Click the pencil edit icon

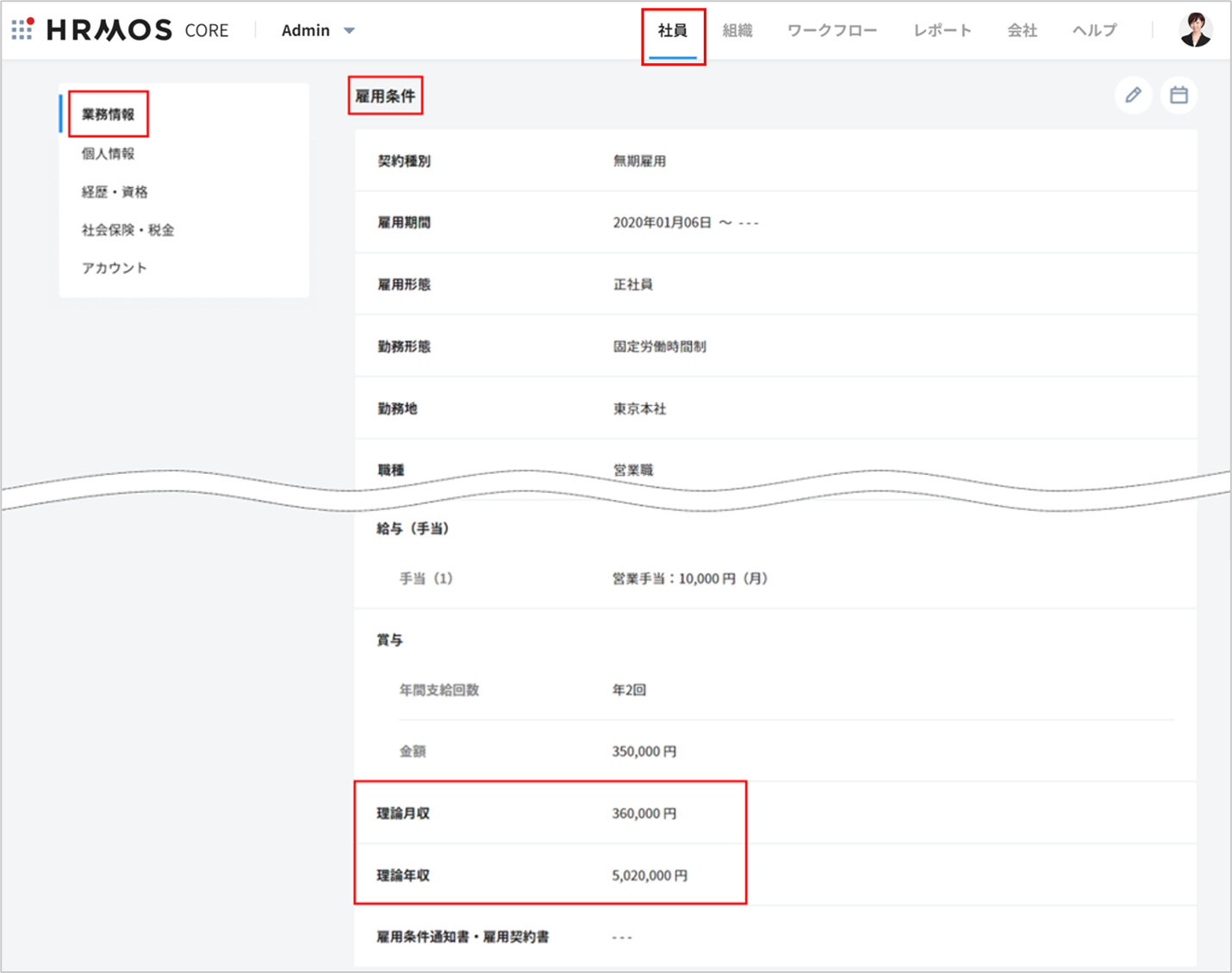[1133, 95]
